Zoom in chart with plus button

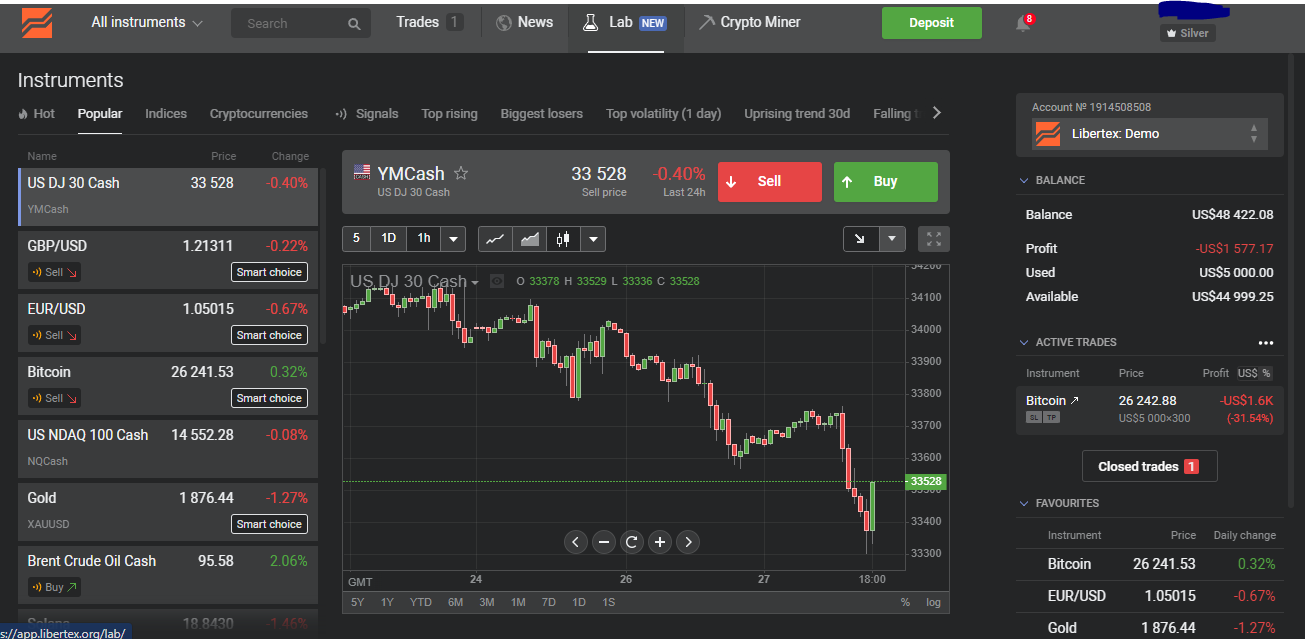pyautogui.click(x=659, y=542)
